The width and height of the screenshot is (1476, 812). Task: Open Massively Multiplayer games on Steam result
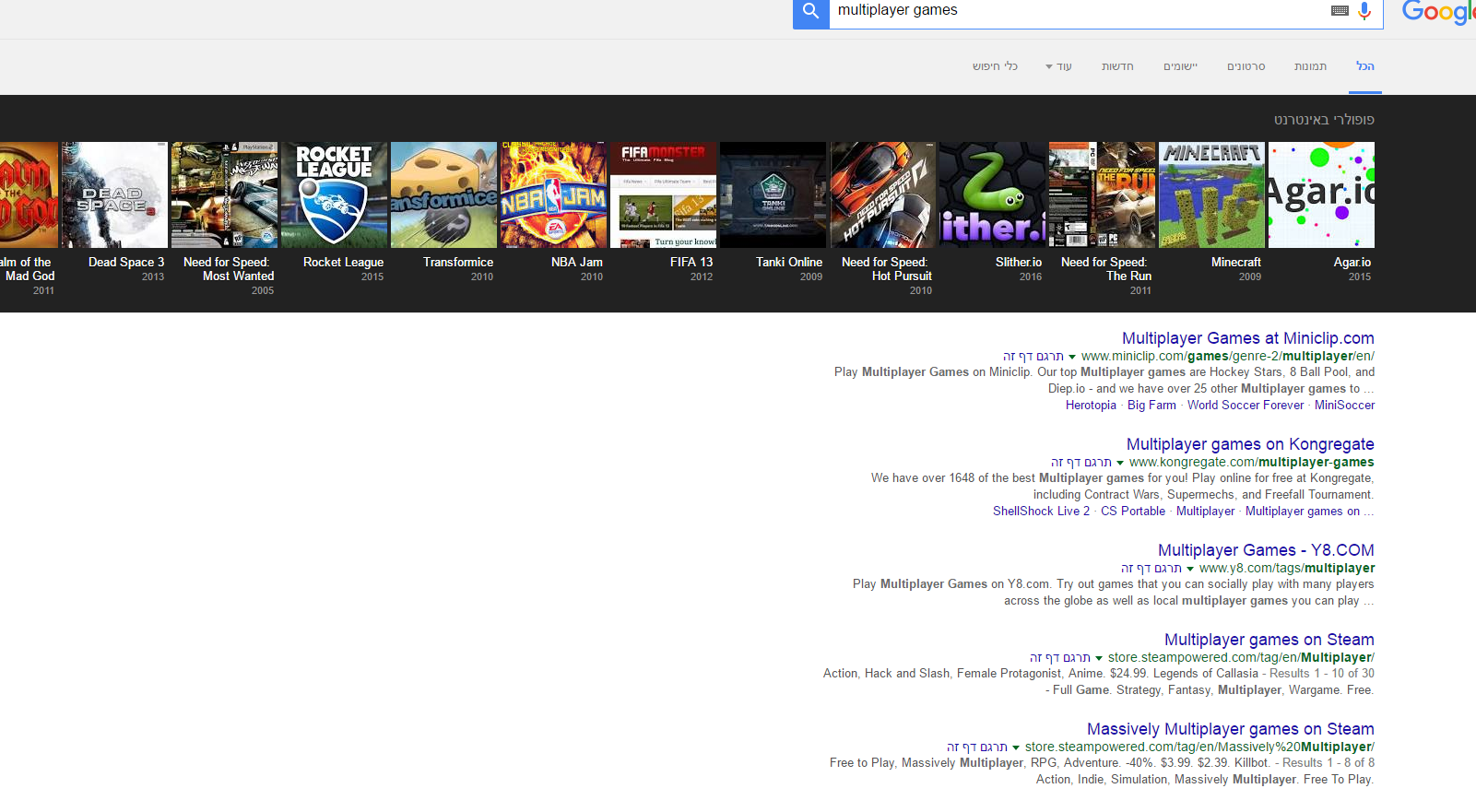(x=1230, y=729)
